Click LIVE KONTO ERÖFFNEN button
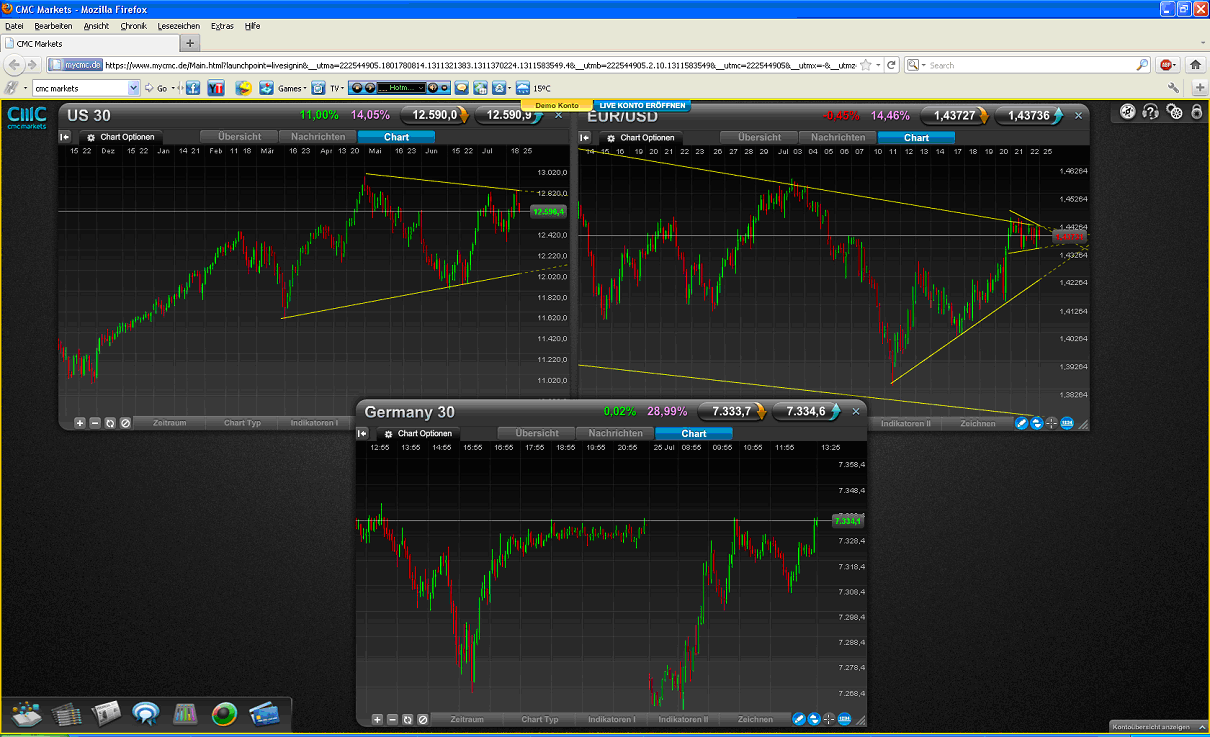Image resolution: width=1210 pixels, height=737 pixels. pyautogui.click(x=641, y=105)
